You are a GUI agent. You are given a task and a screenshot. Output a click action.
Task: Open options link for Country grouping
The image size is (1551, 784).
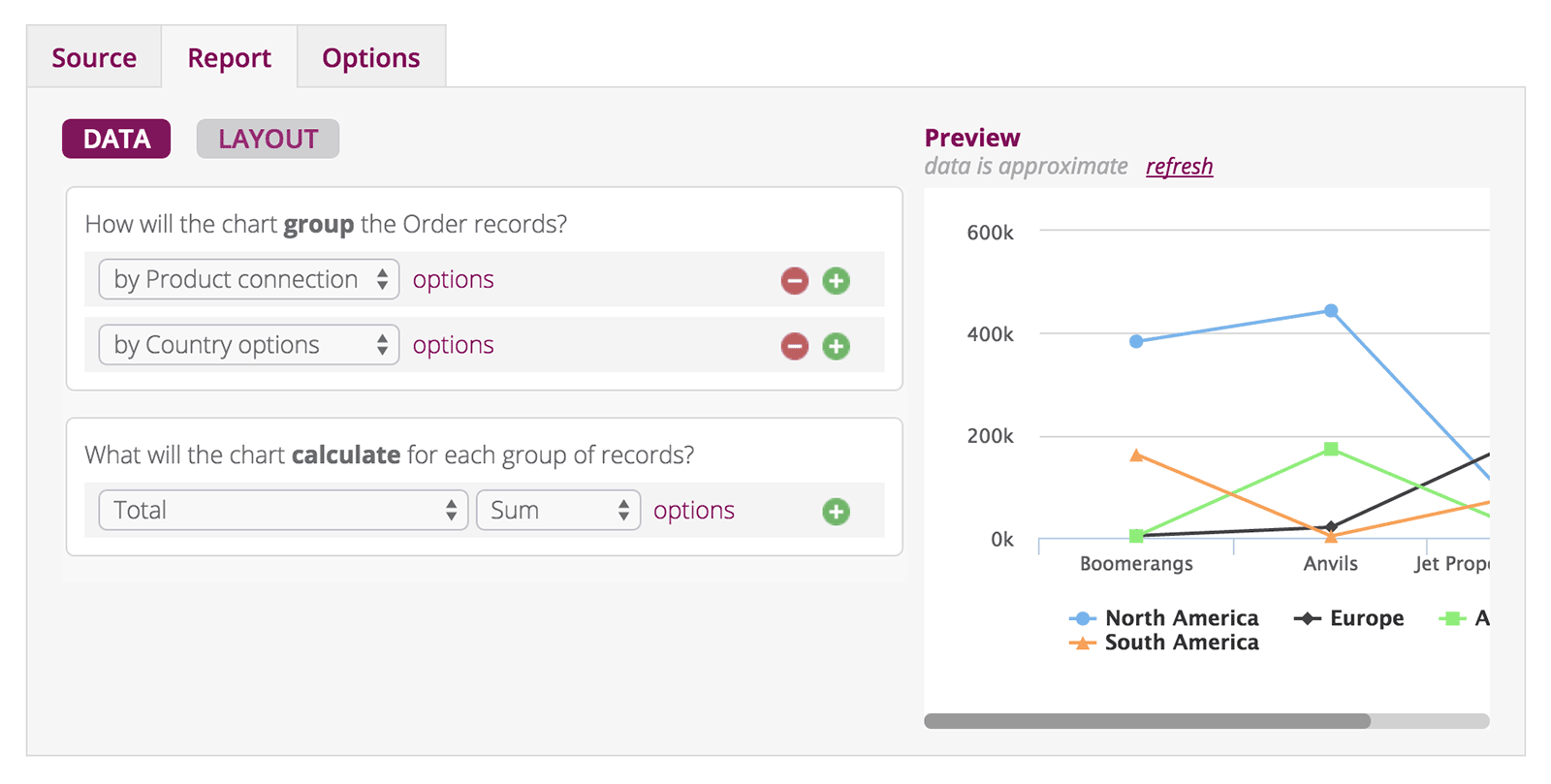click(453, 345)
